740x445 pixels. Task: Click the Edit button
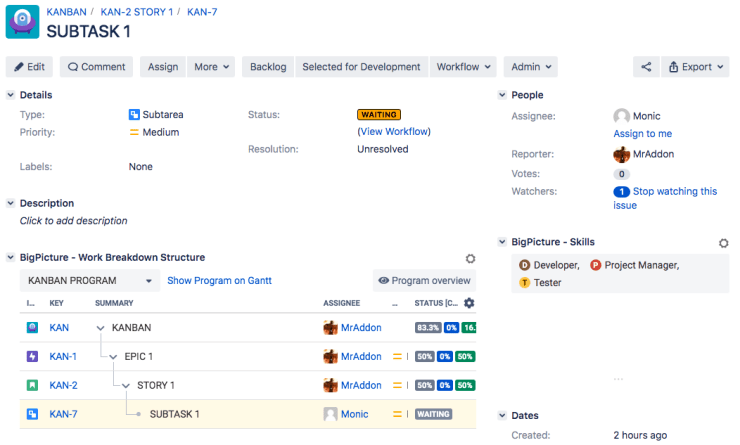coord(29,67)
